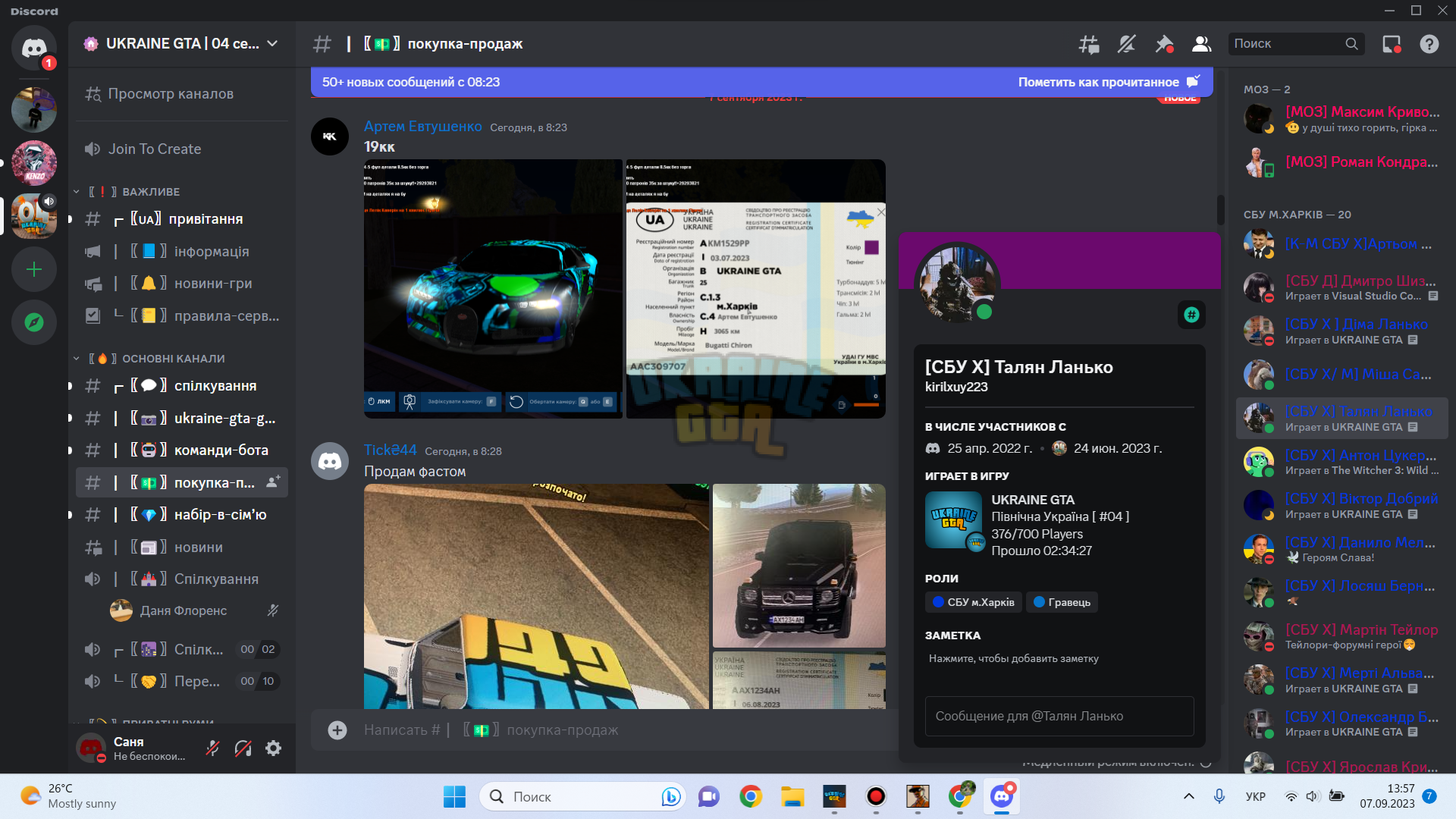Open the Threads icon in channel header
The height and width of the screenshot is (819, 1456).
1089,44
